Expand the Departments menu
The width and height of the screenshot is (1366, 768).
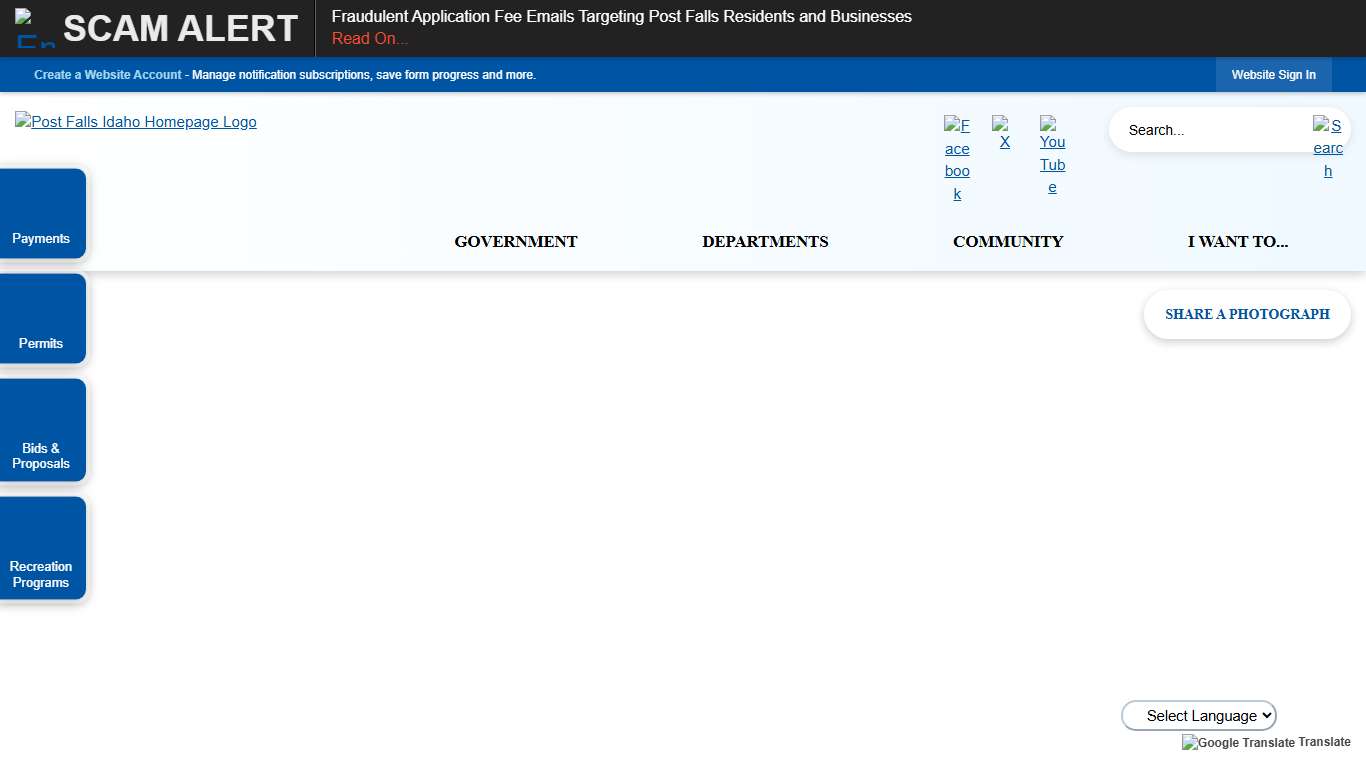tap(765, 242)
